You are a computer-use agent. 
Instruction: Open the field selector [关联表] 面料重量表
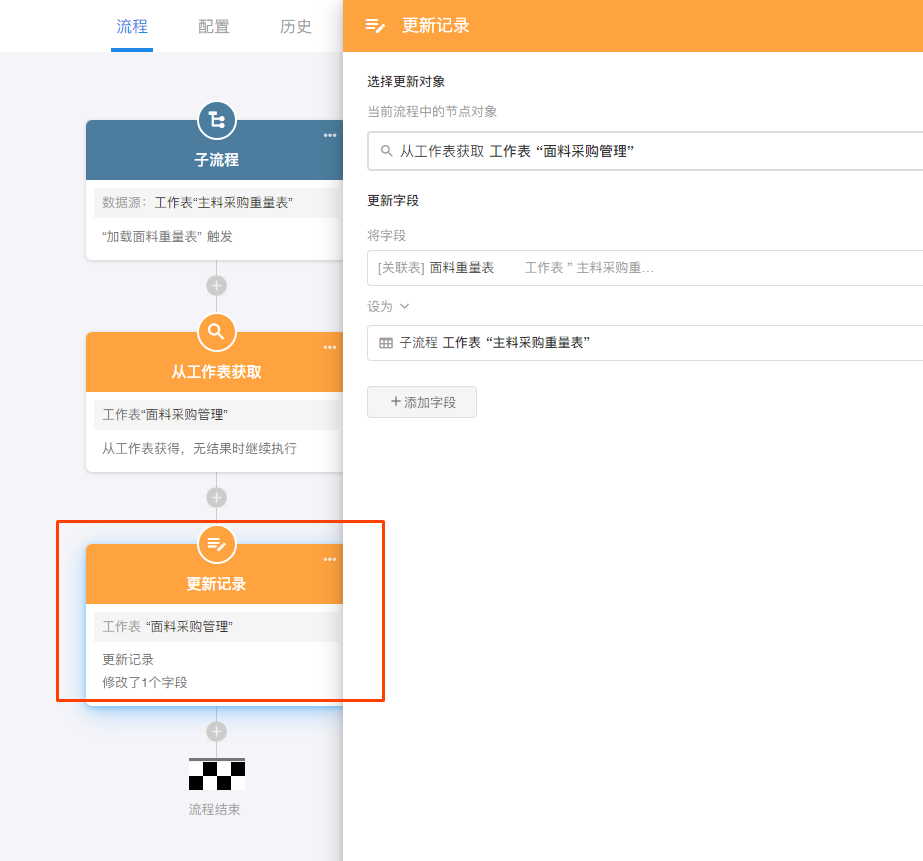pos(645,268)
